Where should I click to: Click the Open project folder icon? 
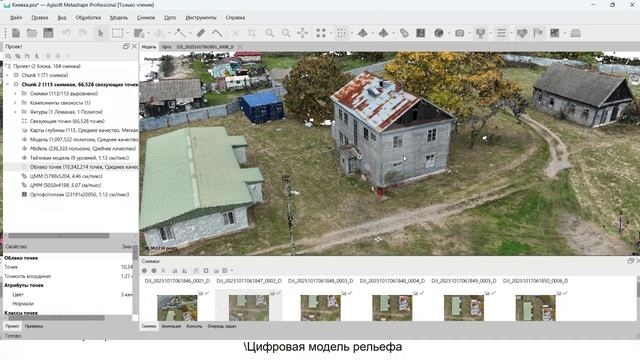pos(32,33)
